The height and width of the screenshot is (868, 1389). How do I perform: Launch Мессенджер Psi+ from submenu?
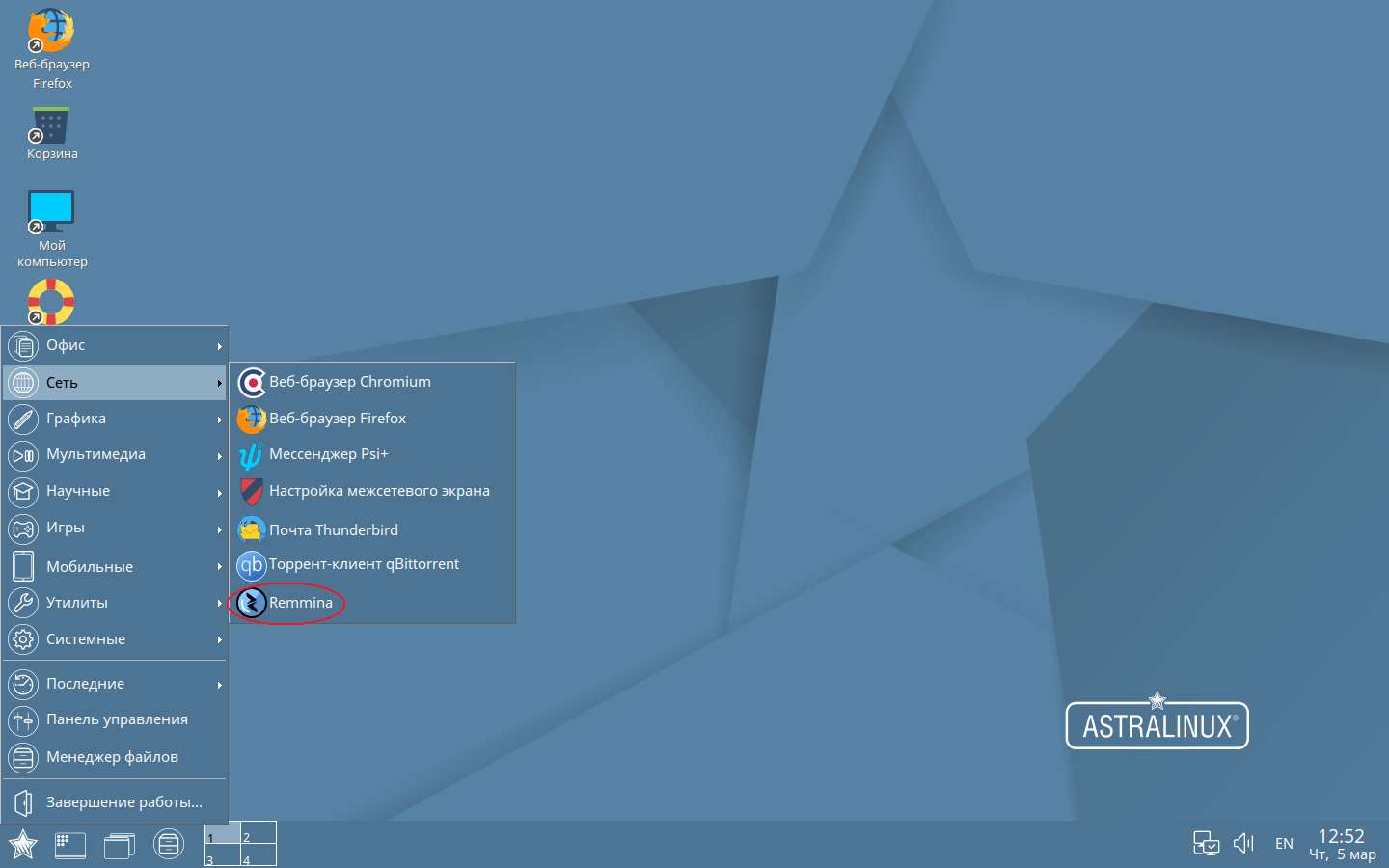coord(372,454)
